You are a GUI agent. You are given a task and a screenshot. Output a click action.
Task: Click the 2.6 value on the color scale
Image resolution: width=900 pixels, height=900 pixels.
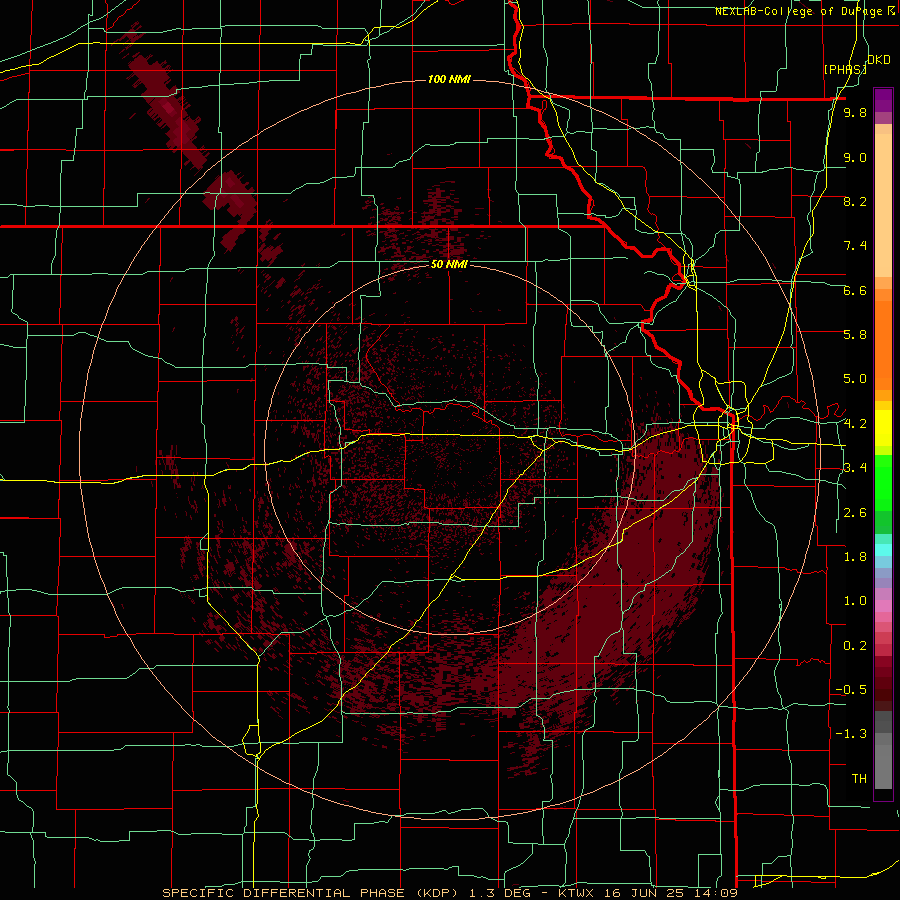pos(855,513)
